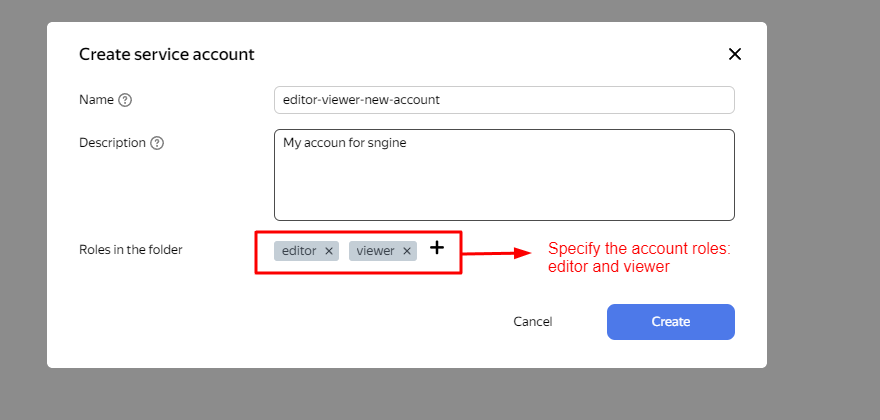Click the My accoun for sngine text
The height and width of the screenshot is (420, 880).
pos(345,143)
